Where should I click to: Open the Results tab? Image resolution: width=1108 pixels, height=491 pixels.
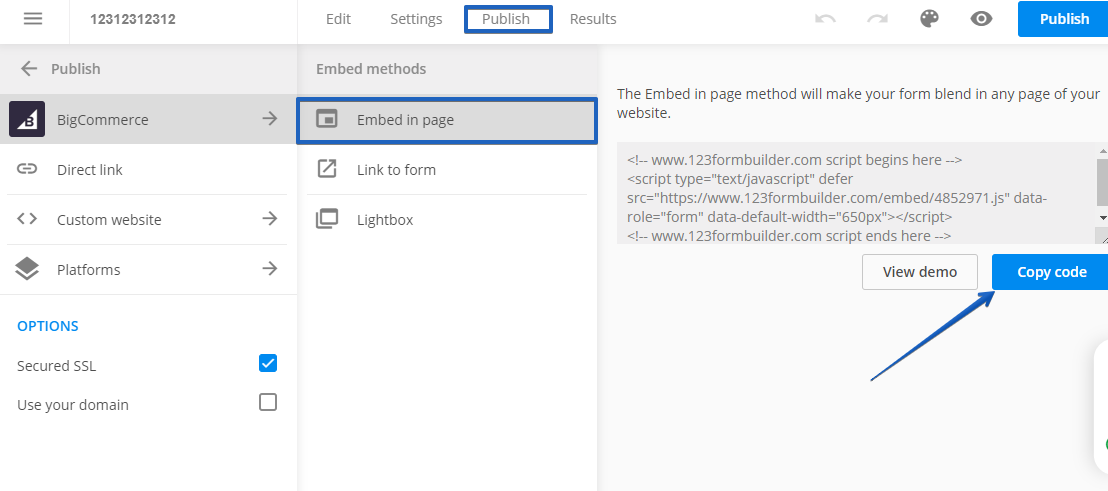click(x=593, y=19)
